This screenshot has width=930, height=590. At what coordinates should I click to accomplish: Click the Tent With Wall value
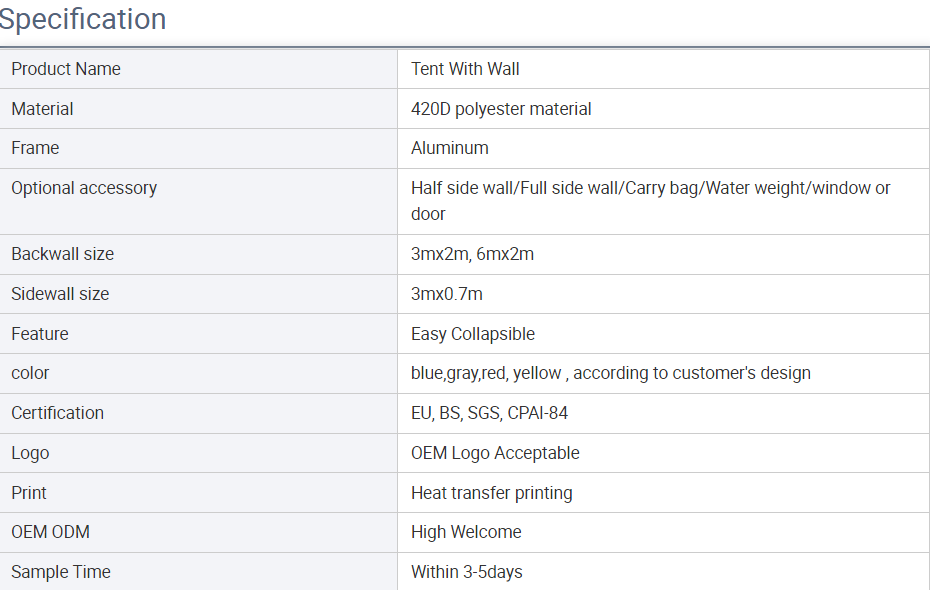465,69
